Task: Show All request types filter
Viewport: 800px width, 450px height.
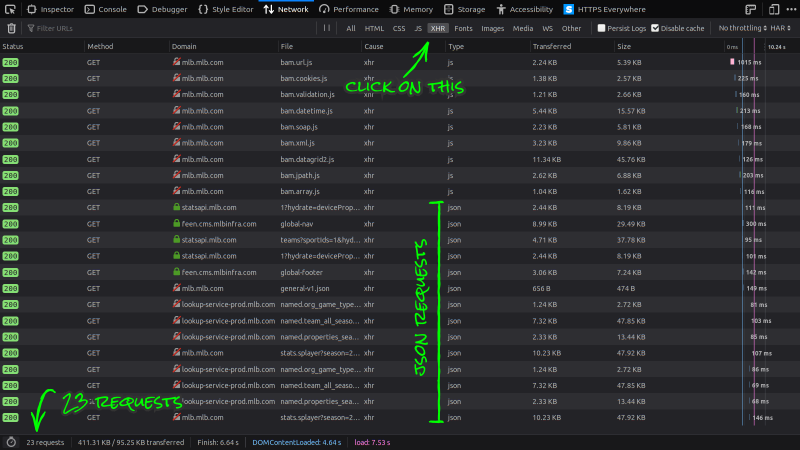Action: [x=351, y=28]
